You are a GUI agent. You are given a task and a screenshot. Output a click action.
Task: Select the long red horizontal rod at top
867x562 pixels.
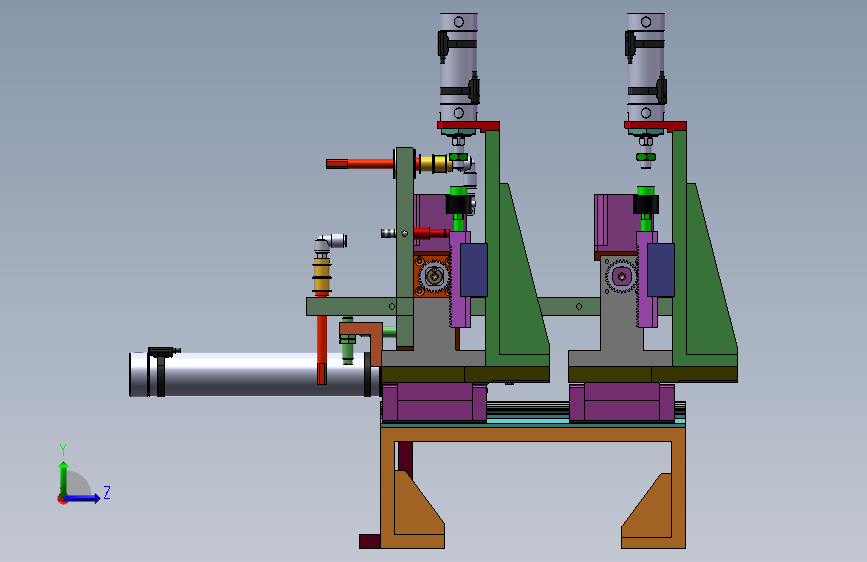pyautogui.click(x=361, y=164)
